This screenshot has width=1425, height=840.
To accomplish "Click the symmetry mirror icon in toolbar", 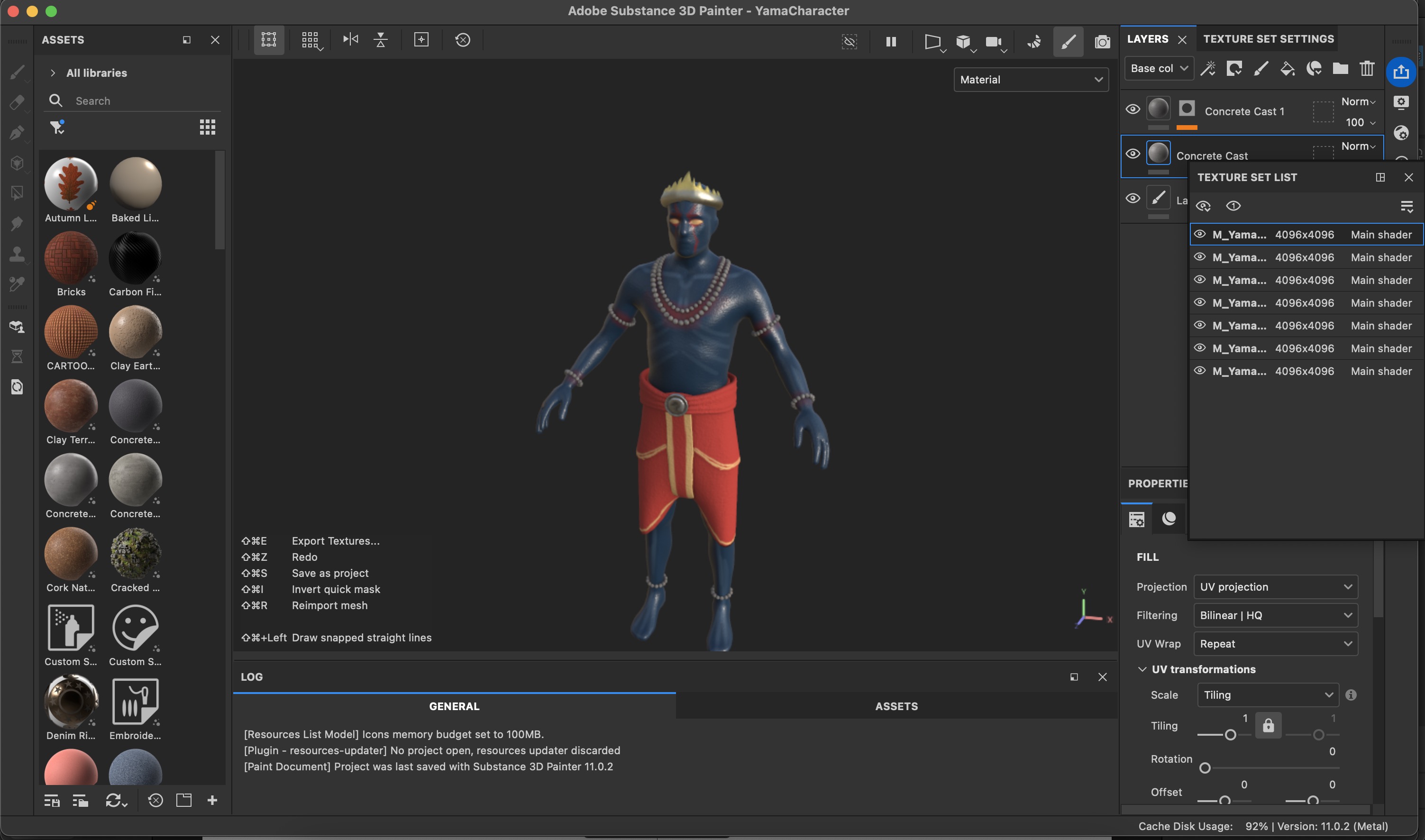I will 350,40.
